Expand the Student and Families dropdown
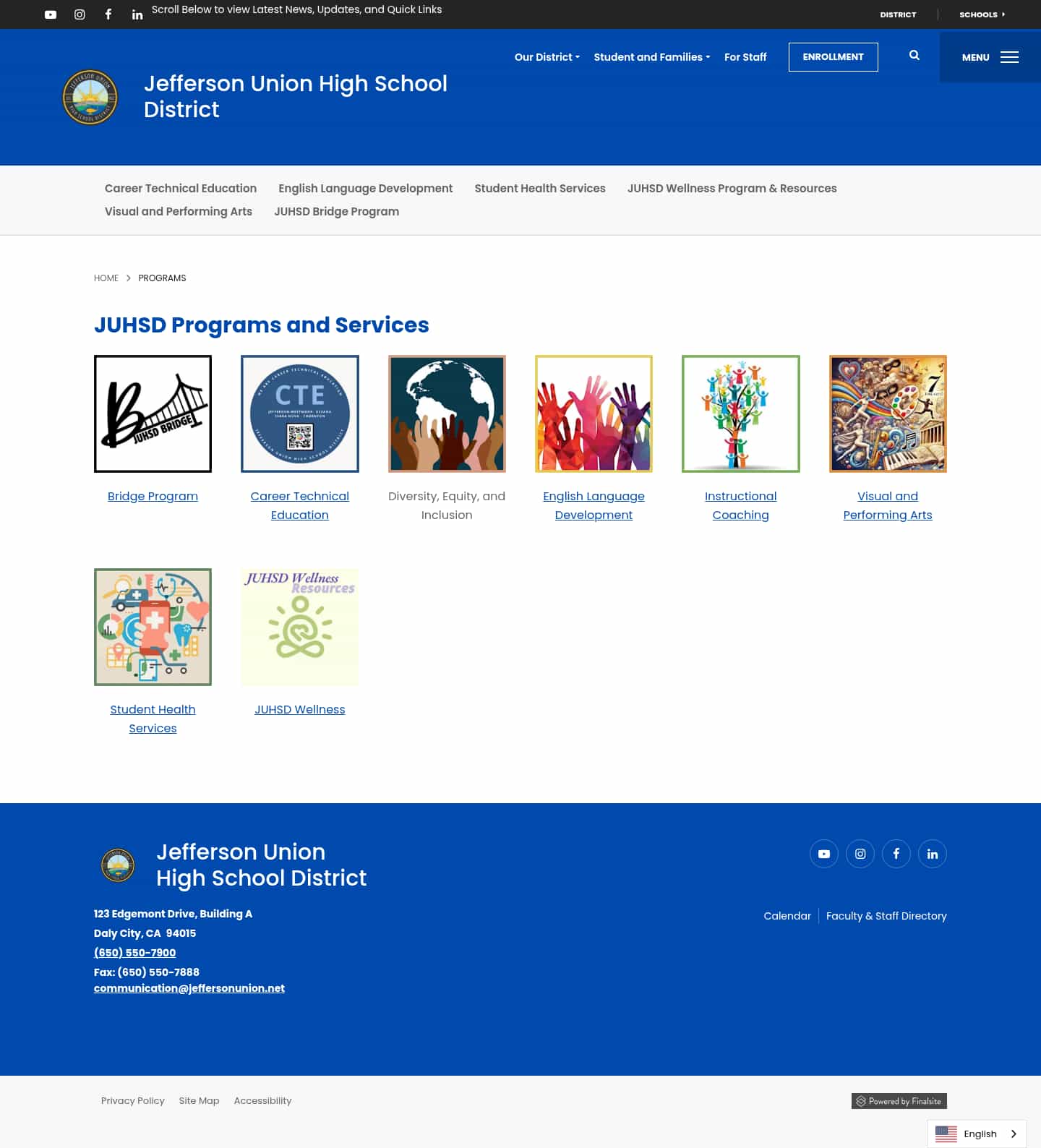Viewport: 1041px width, 1148px height. pos(652,57)
